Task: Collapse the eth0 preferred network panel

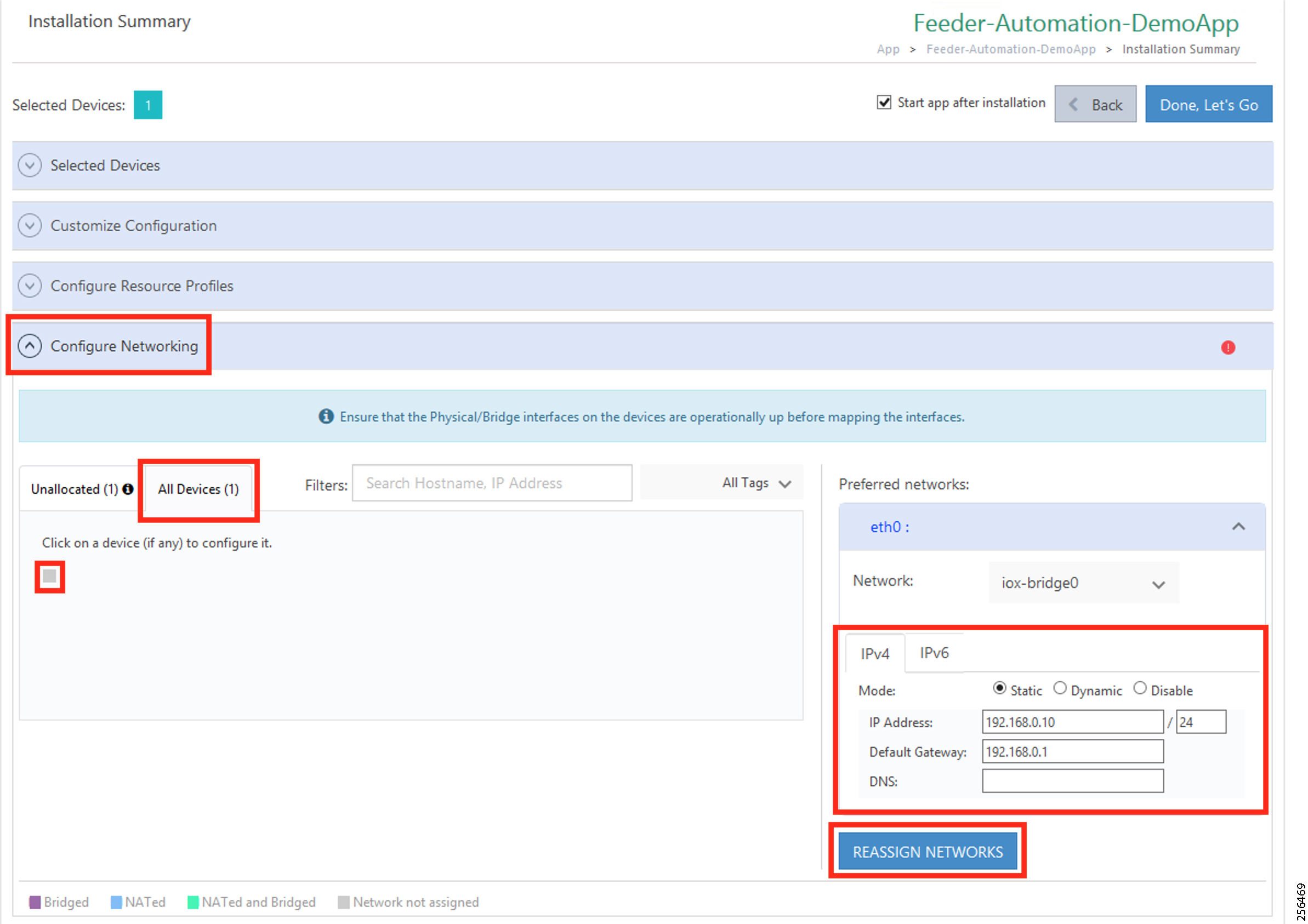Action: pos(1238,526)
